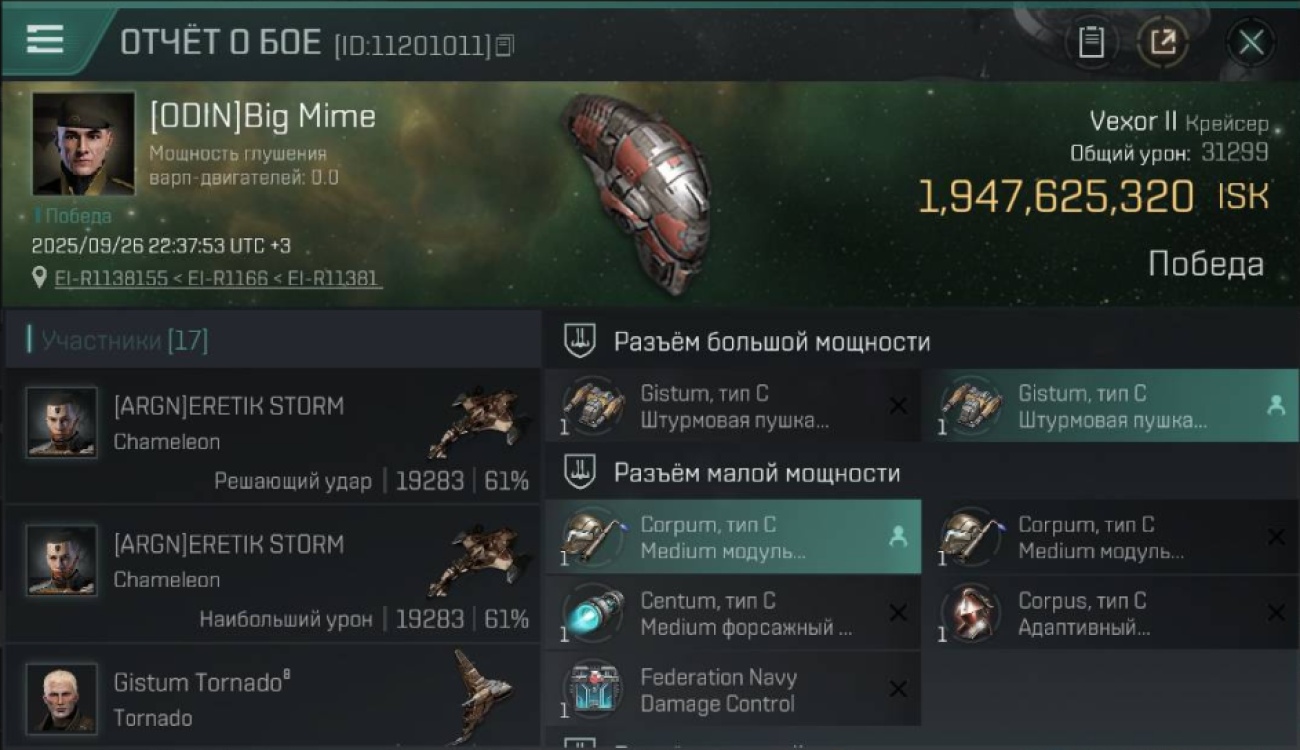Share the battle report externally

(x=1163, y=42)
